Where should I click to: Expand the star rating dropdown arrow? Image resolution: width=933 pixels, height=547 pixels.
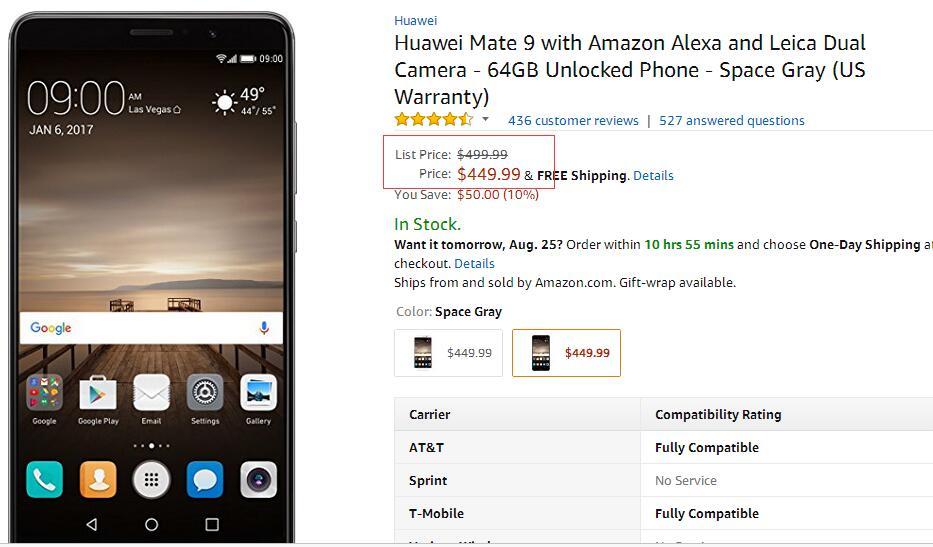486,120
